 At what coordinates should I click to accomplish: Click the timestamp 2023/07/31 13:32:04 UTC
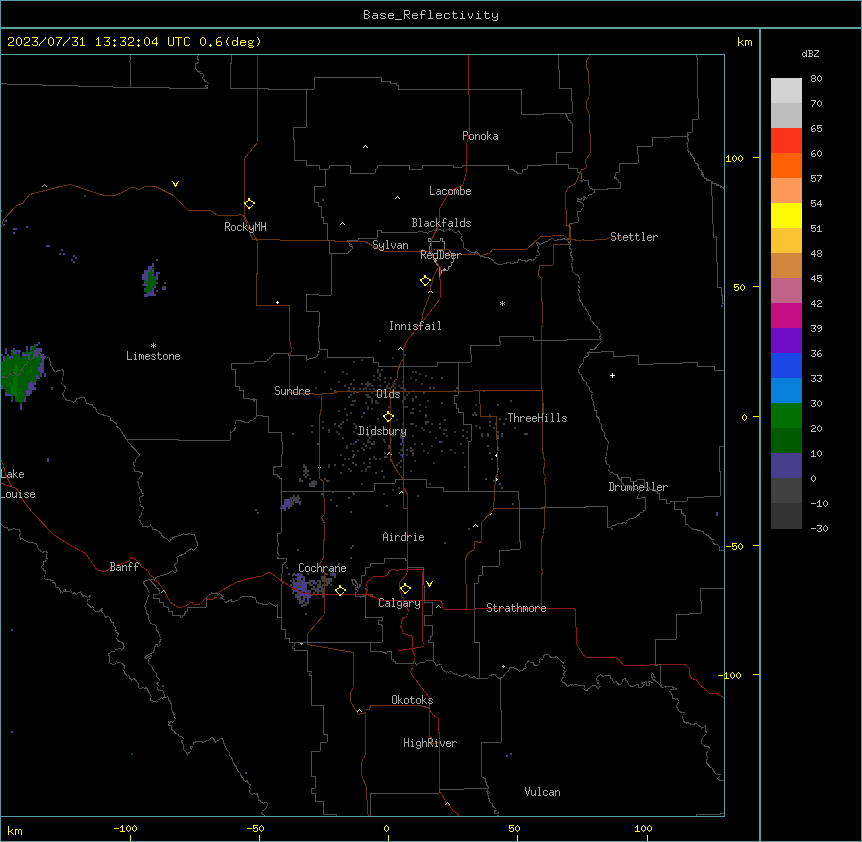tap(99, 42)
